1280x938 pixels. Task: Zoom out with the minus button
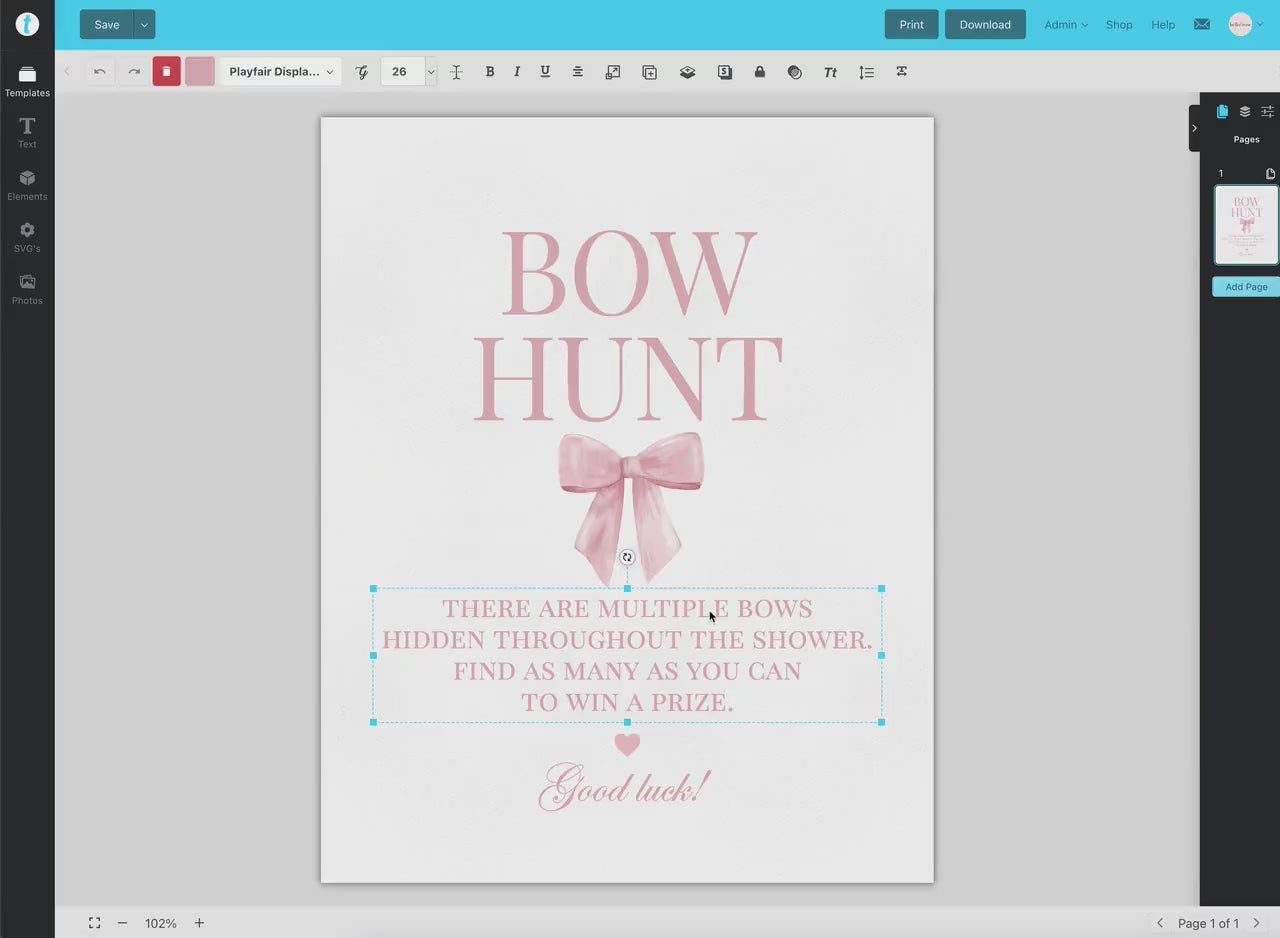[122, 923]
